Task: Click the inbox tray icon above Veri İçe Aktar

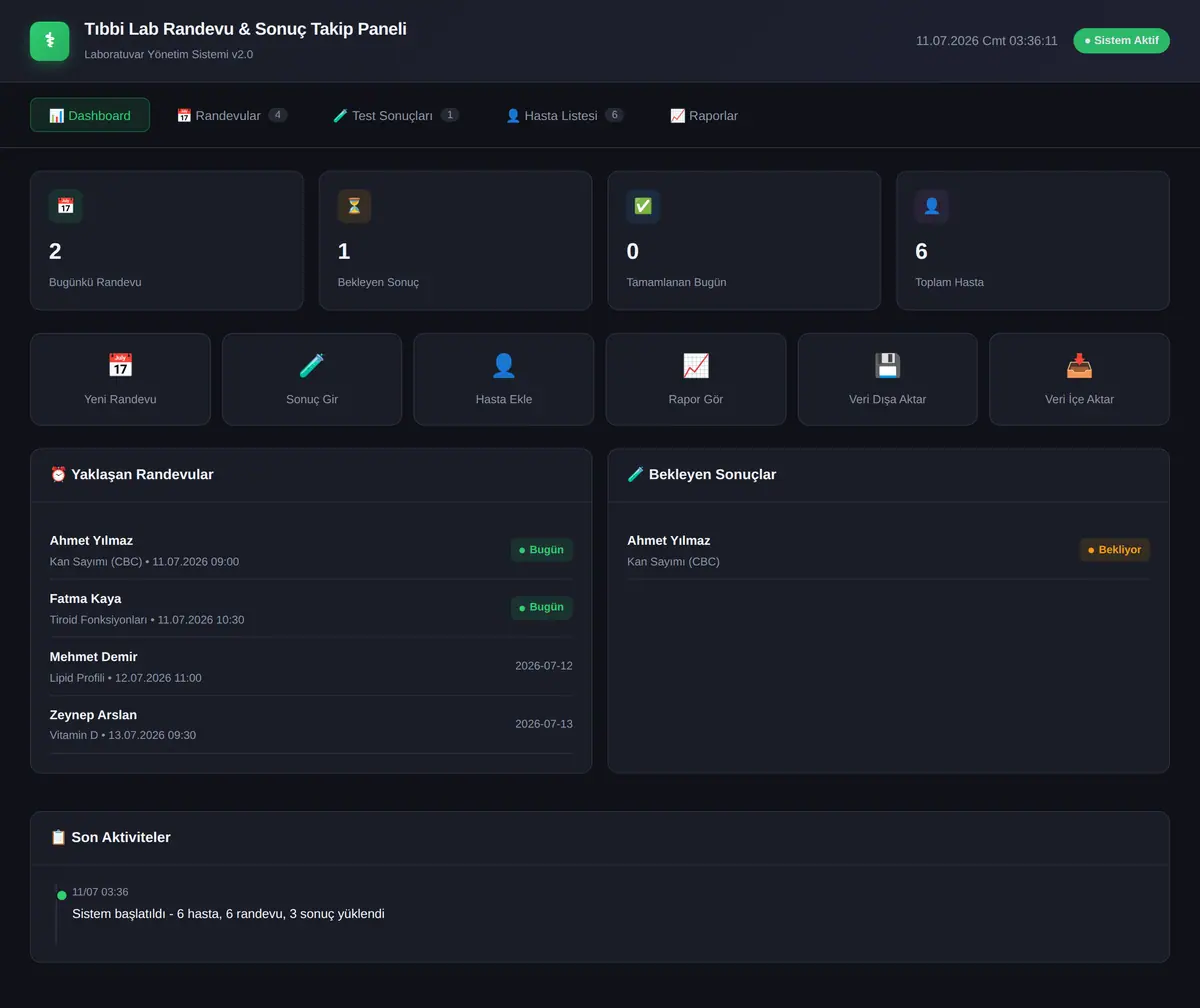Action: [x=1079, y=366]
